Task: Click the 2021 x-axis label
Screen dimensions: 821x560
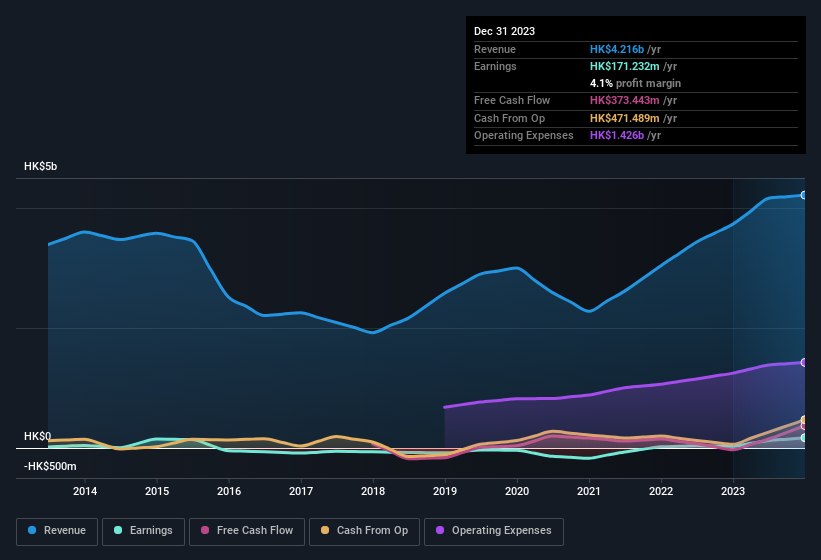Action: pyautogui.click(x=589, y=491)
